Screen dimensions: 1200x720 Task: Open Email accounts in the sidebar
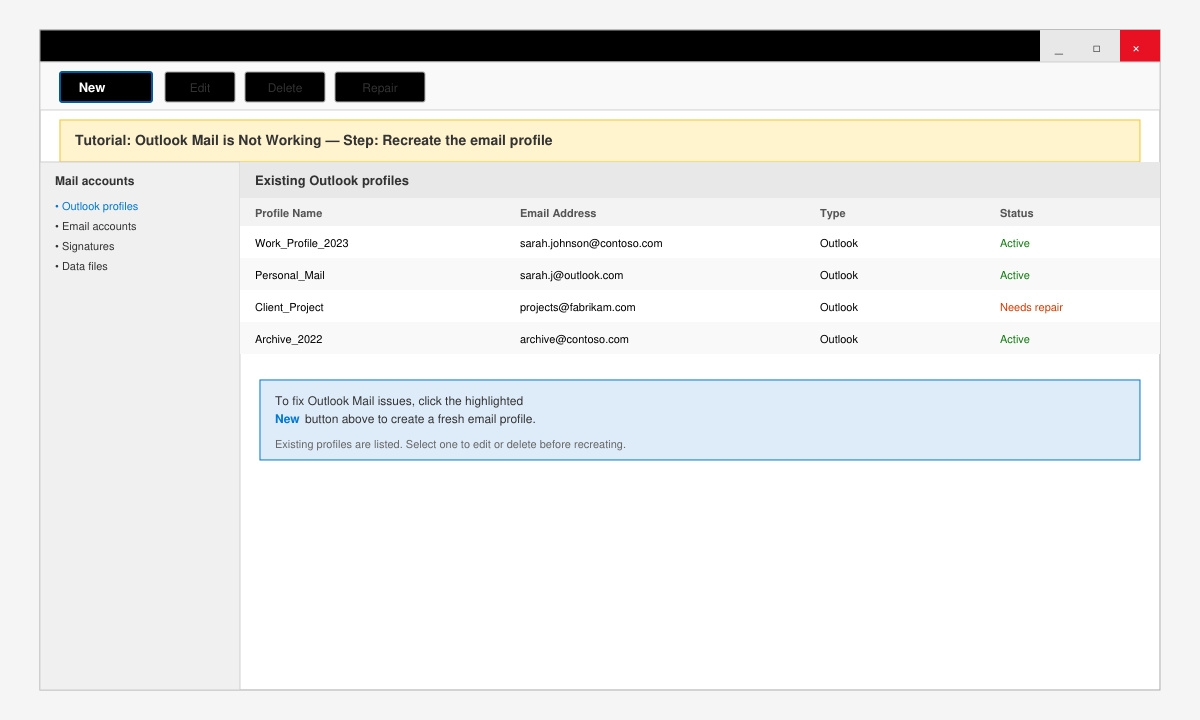[96, 226]
